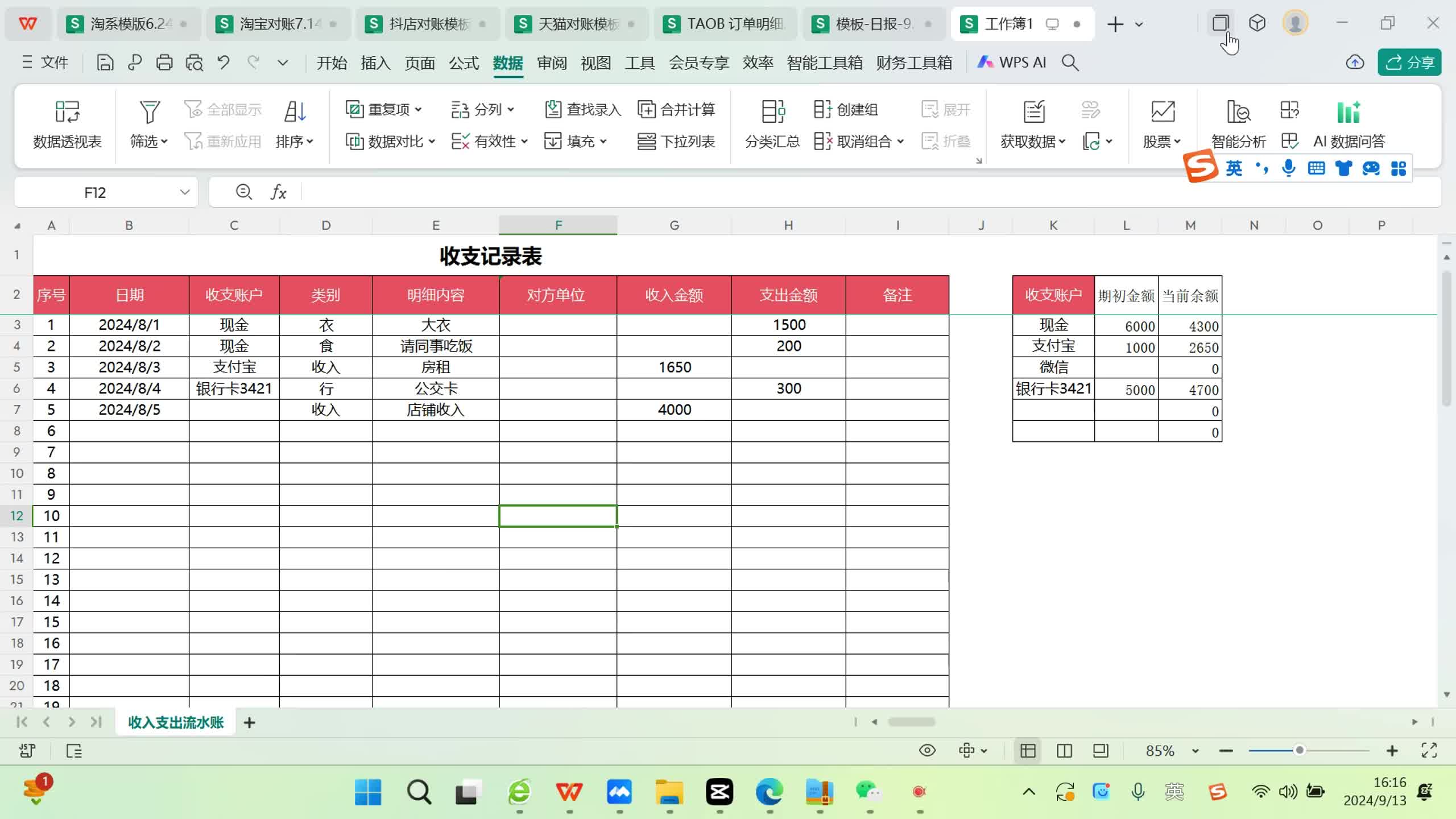
Task: Open a new document tab with plus
Action: 1115,24
